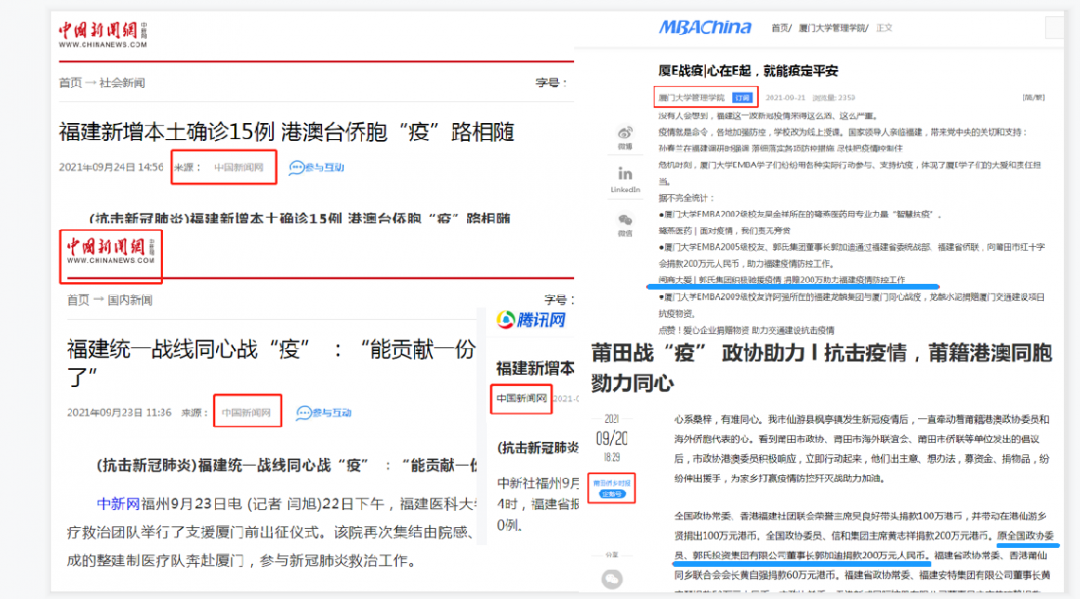Image resolution: width=1080 pixels, height=599 pixels.
Task: Click the blue 中新网 link in the article
Action: point(116,503)
